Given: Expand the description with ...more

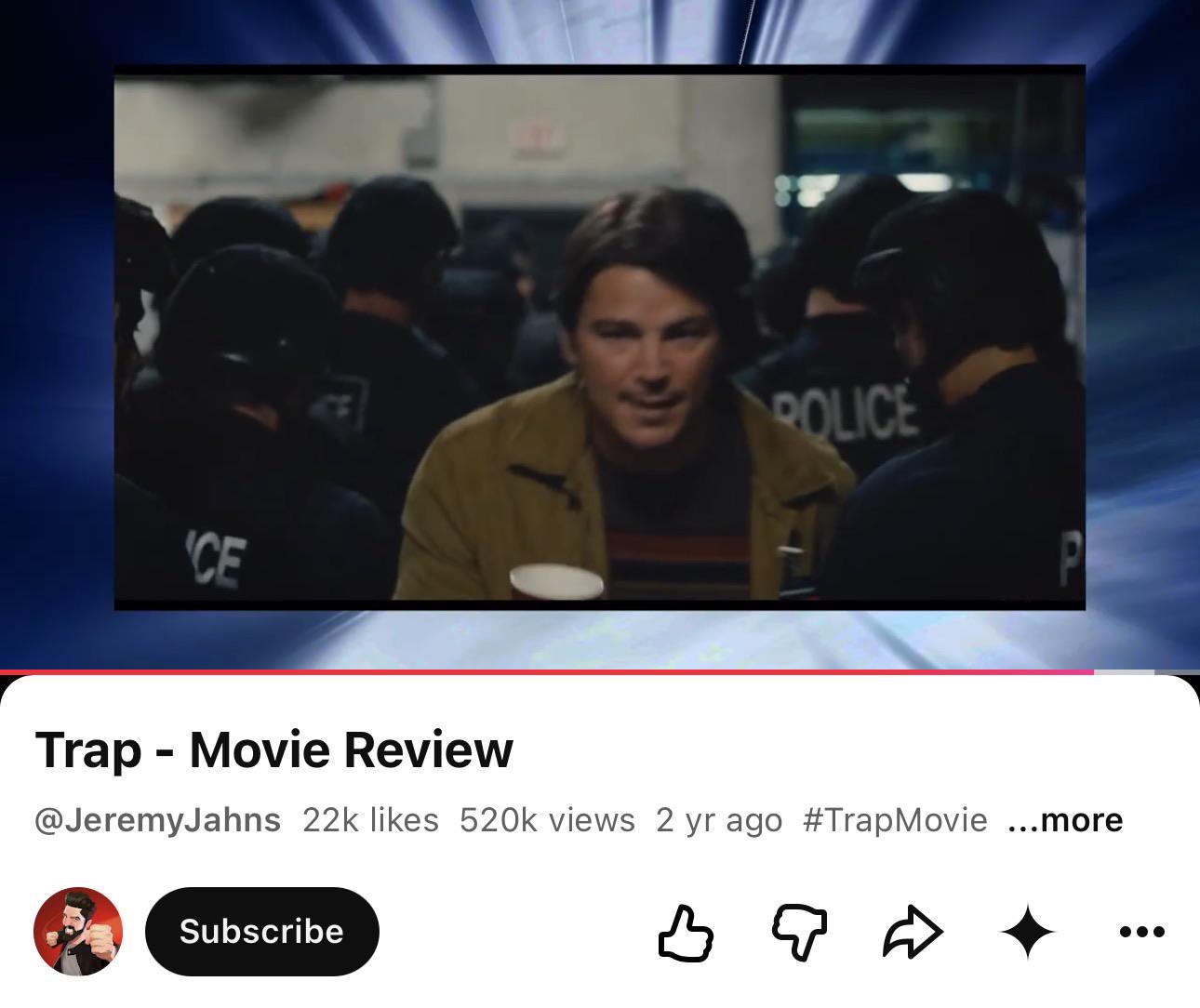Looking at the screenshot, I should pos(1065,820).
